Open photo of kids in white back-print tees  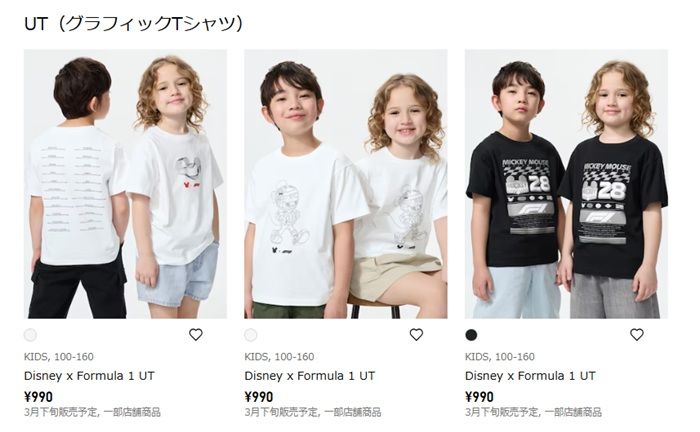[125, 184]
